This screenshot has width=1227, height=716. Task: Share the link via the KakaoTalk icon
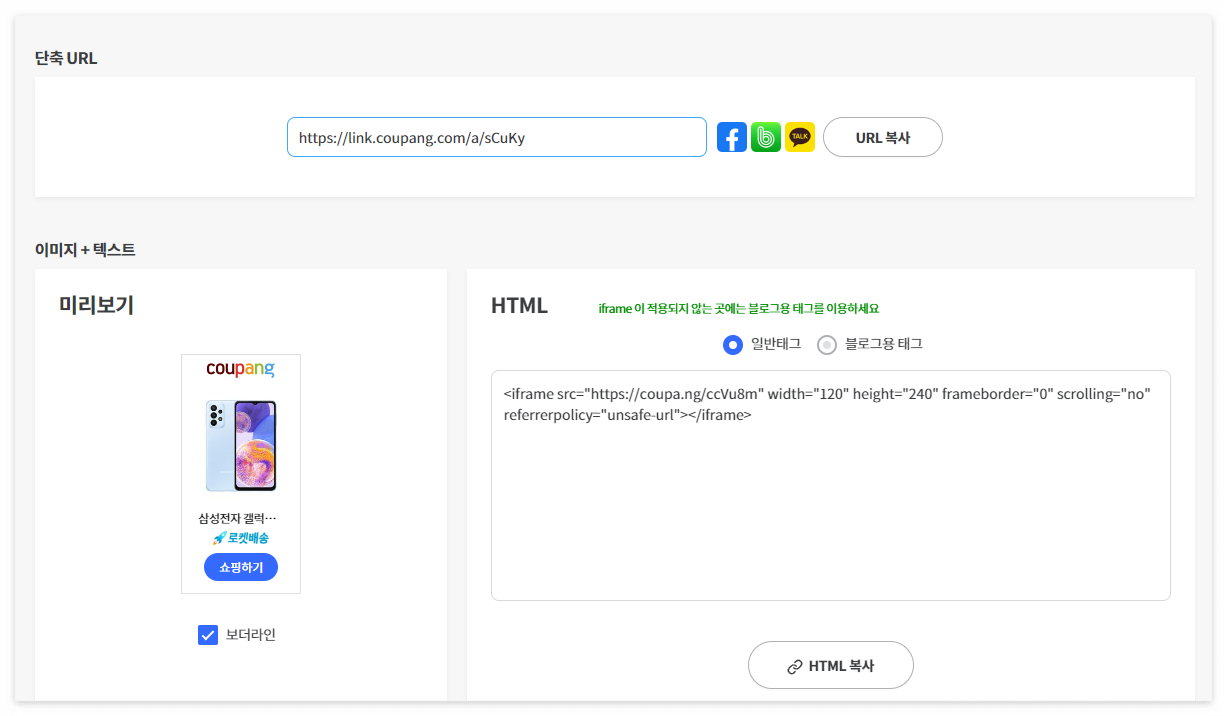[x=799, y=137]
